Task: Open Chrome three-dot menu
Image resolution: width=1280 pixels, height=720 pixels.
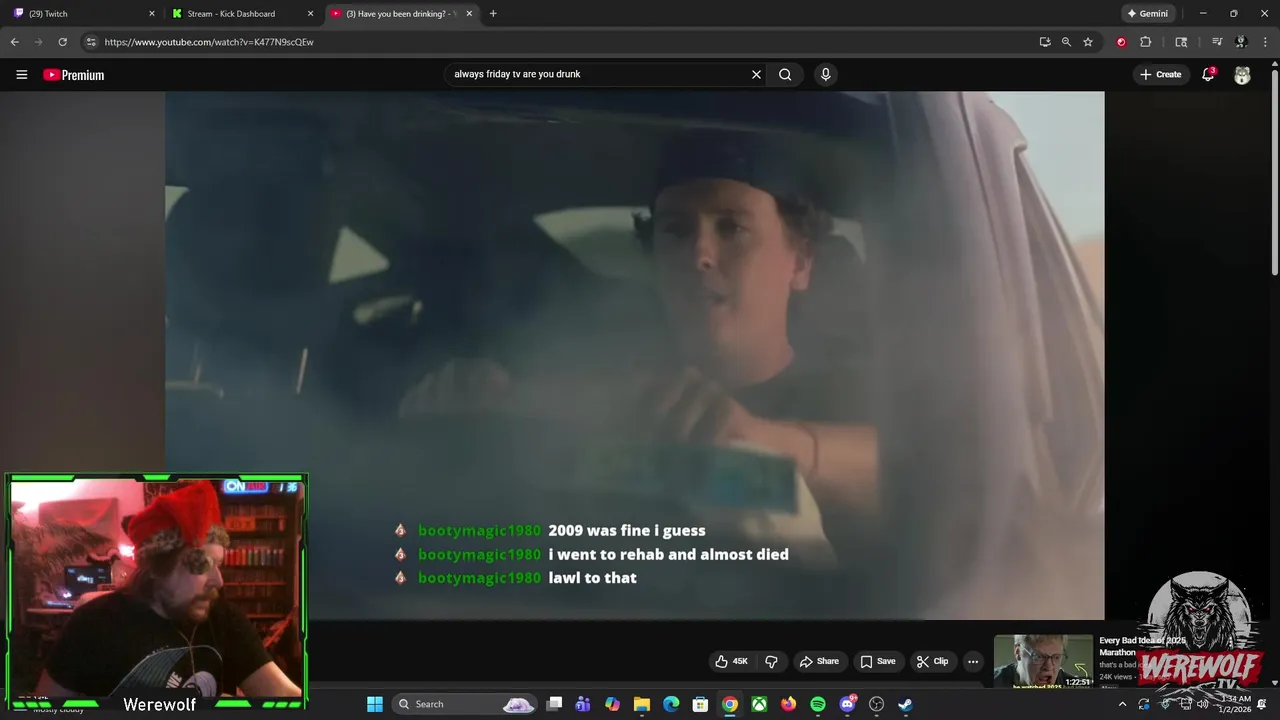Action: coord(1265,42)
